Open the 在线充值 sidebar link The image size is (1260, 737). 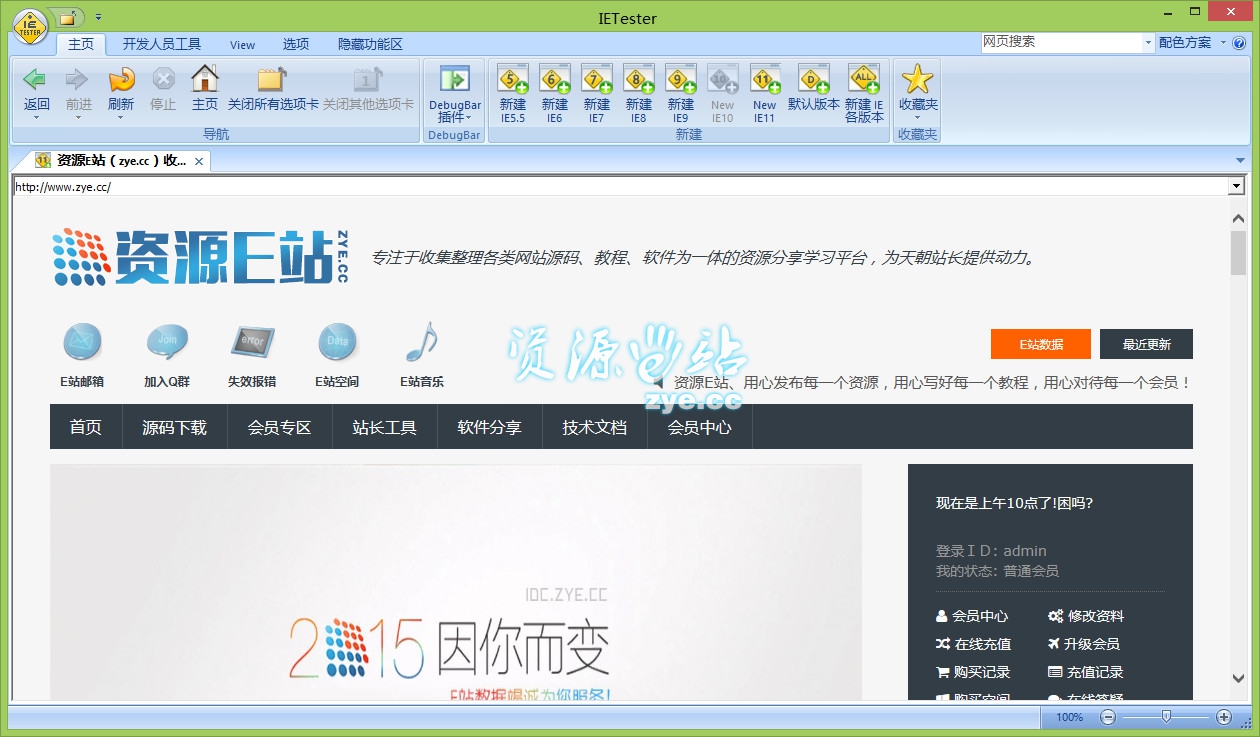(x=973, y=644)
